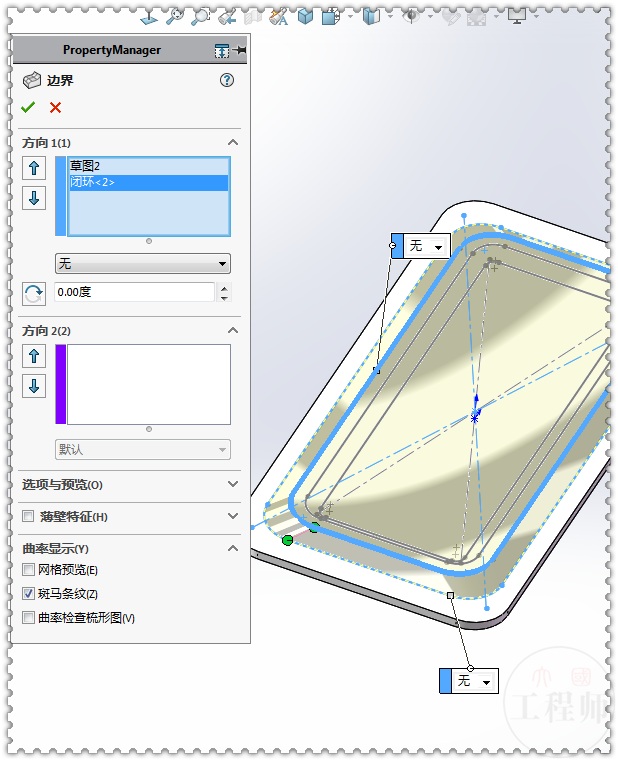Click blue 方向 1 color bar

pyautogui.click(x=61, y=196)
